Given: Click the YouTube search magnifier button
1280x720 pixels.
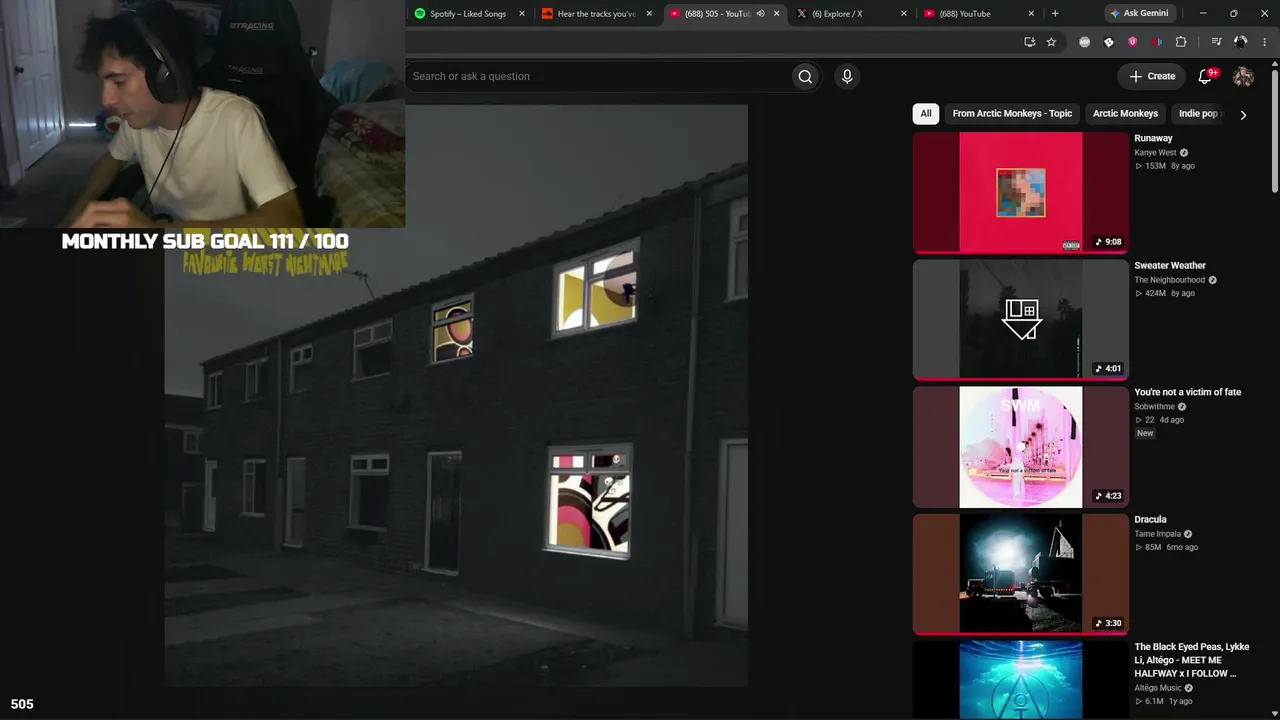Looking at the screenshot, I should pyautogui.click(x=805, y=76).
